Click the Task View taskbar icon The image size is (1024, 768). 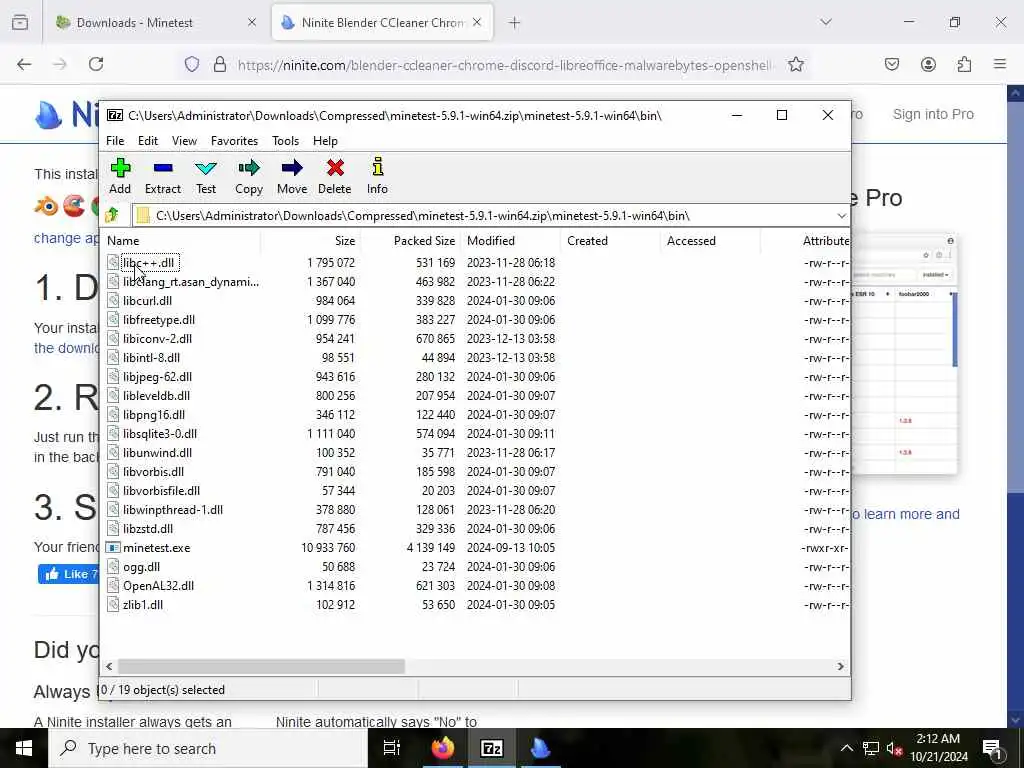(392, 748)
